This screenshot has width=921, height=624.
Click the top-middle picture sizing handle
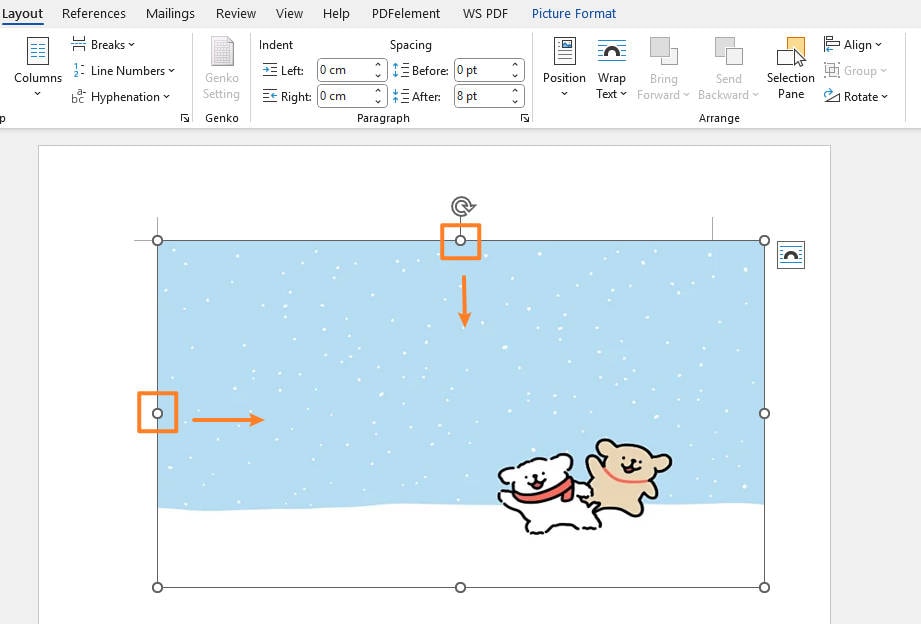[x=460, y=240]
